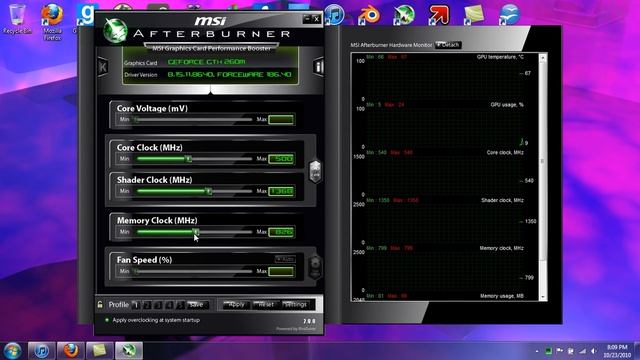Click the Memory Clock value field
640x360 pixels.
pos(281,232)
